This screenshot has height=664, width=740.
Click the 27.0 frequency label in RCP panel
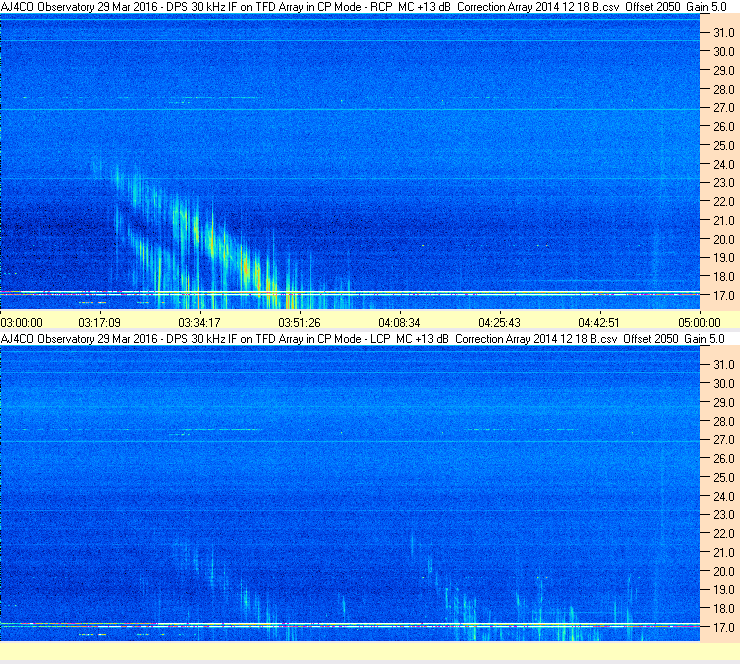click(x=723, y=108)
